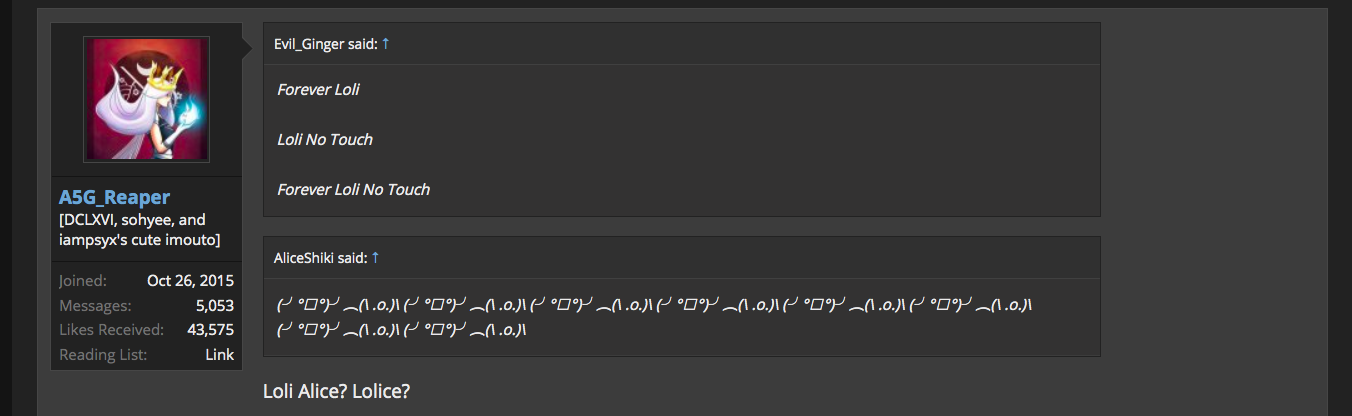Click the join date Oct 26, 2015
Image resolution: width=1352 pixels, height=416 pixels.
[x=190, y=281]
